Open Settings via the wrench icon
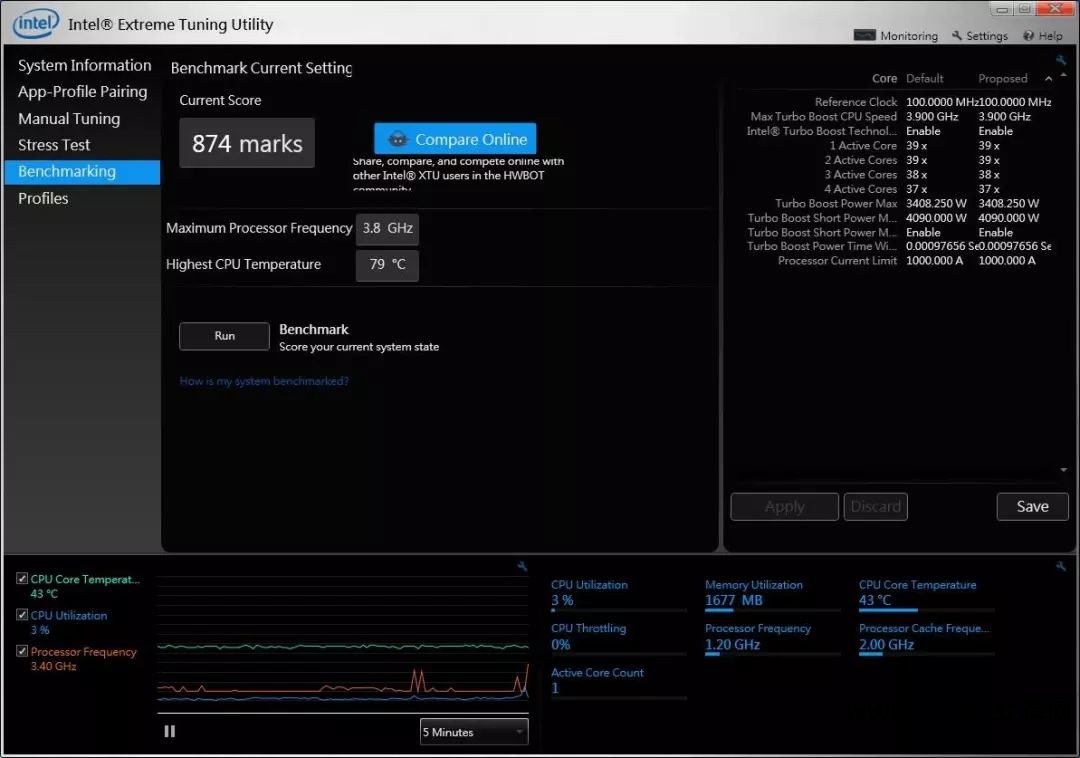The width and height of the screenshot is (1080, 758). (x=957, y=36)
